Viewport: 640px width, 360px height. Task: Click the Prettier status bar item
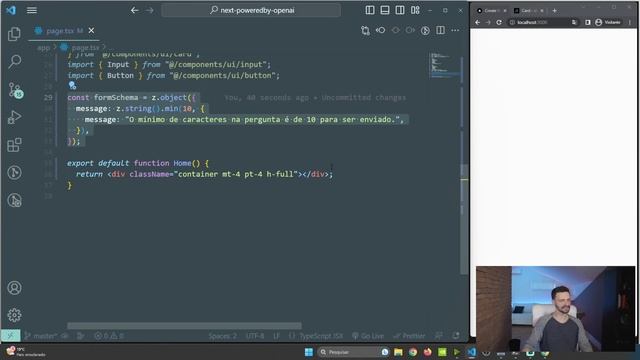(409, 336)
